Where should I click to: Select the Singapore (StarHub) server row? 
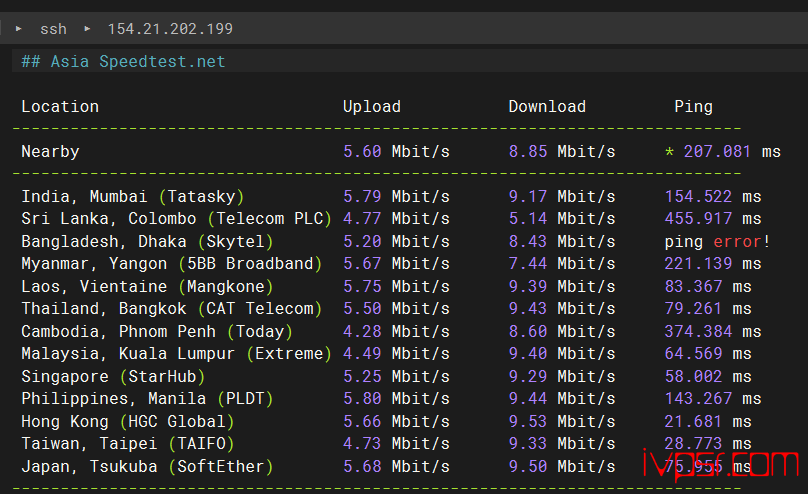(x=113, y=377)
